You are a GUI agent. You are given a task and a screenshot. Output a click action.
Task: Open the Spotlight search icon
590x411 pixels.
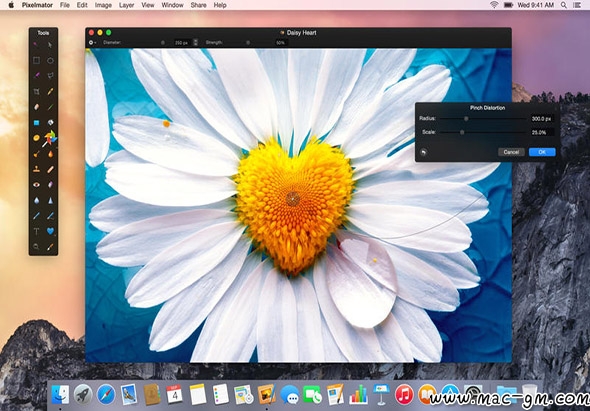click(x=563, y=5)
